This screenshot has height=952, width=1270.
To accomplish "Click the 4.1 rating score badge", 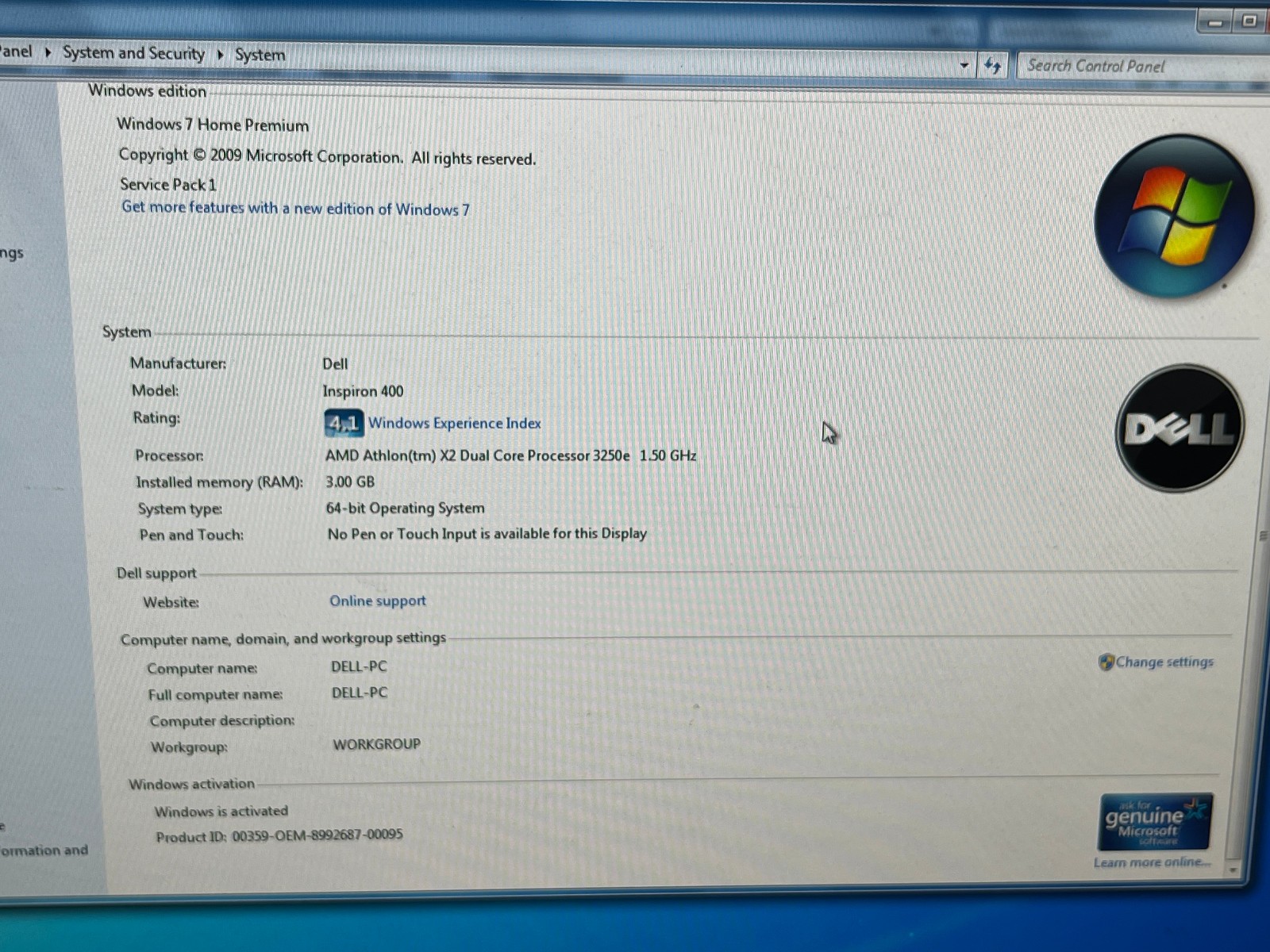I will pos(344,423).
